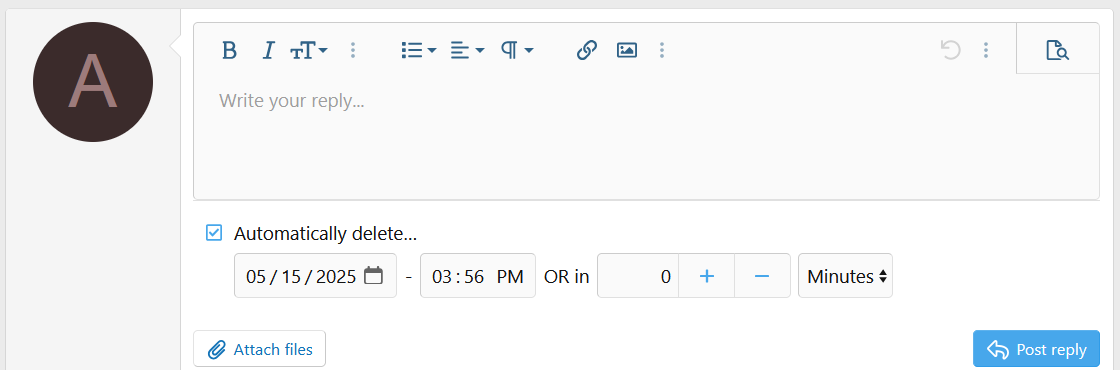The width and height of the screenshot is (1120, 370).
Task: Open the text alignment dropdown
Action: pos(468,50)
